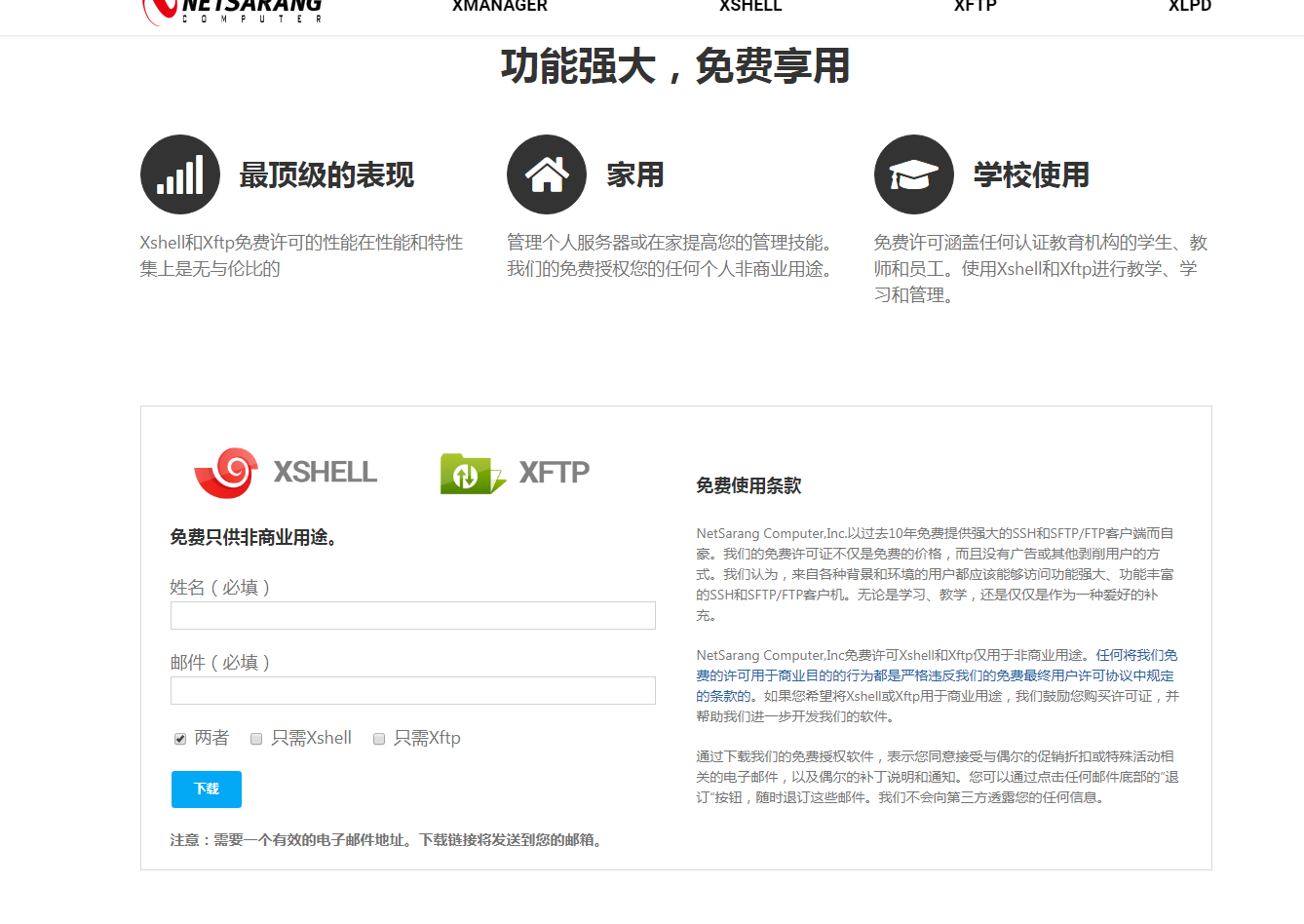1304x924 pixels.
Task: Open the XSHELL navigation entry
Action: click(750, 7)
